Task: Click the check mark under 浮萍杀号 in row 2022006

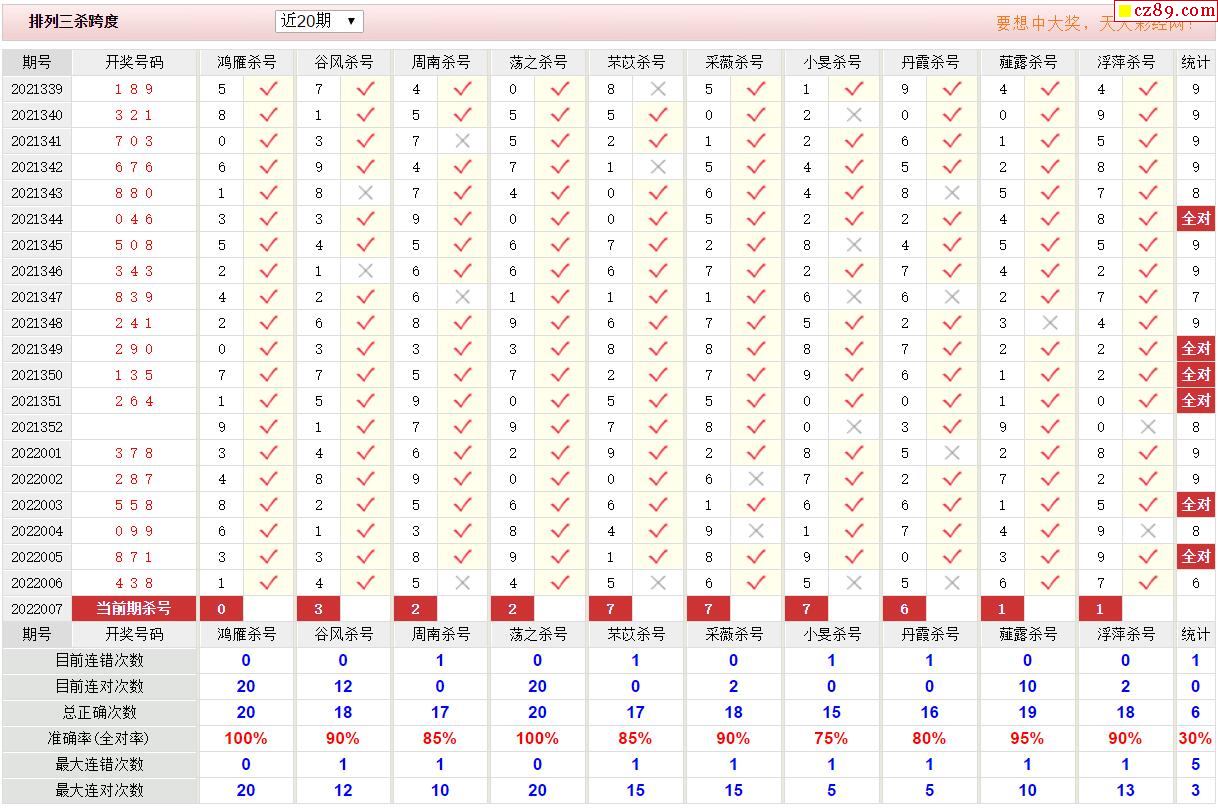Action: pos(1148,583)
